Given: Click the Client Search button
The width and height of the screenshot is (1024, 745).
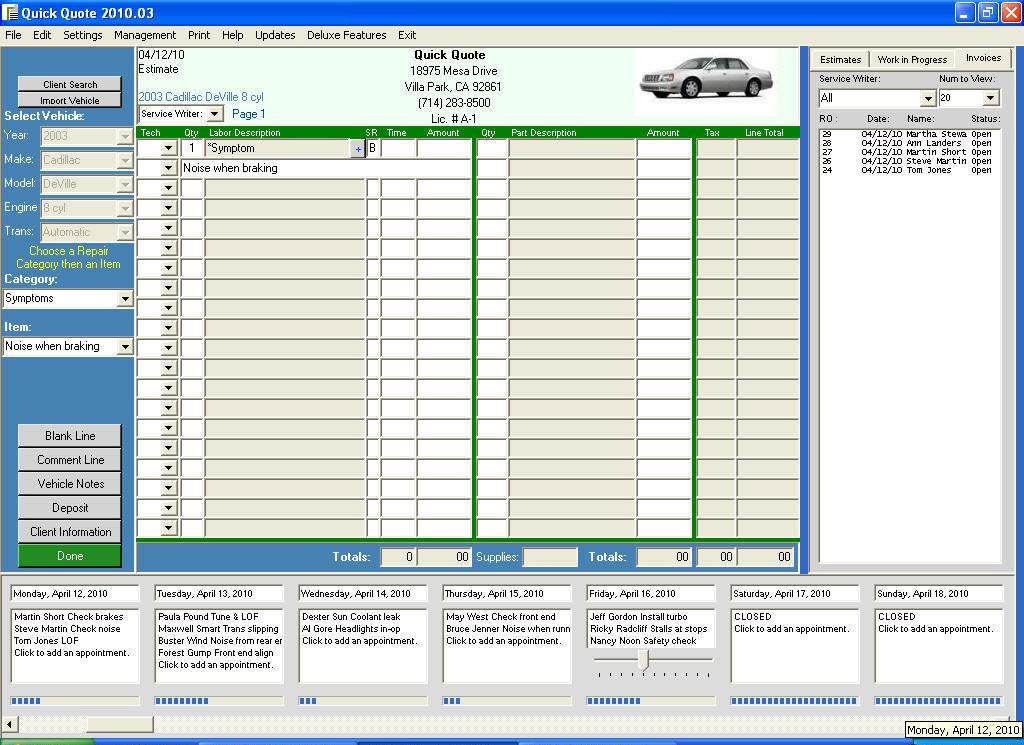Looking at the screenshot, I should [70, 84].
